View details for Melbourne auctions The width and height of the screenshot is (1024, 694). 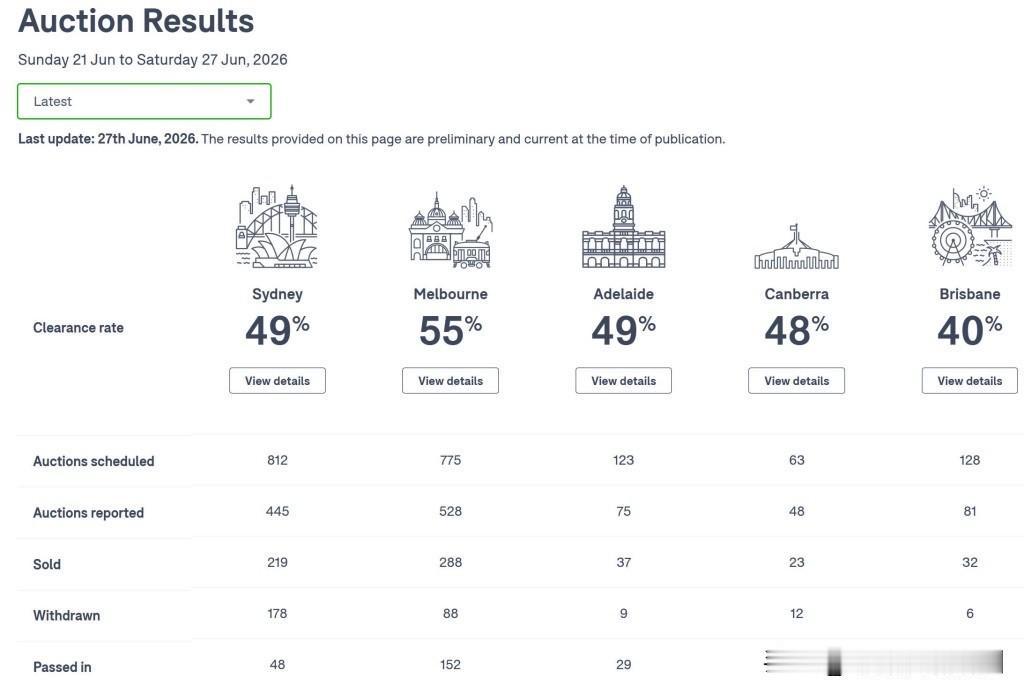451,381
